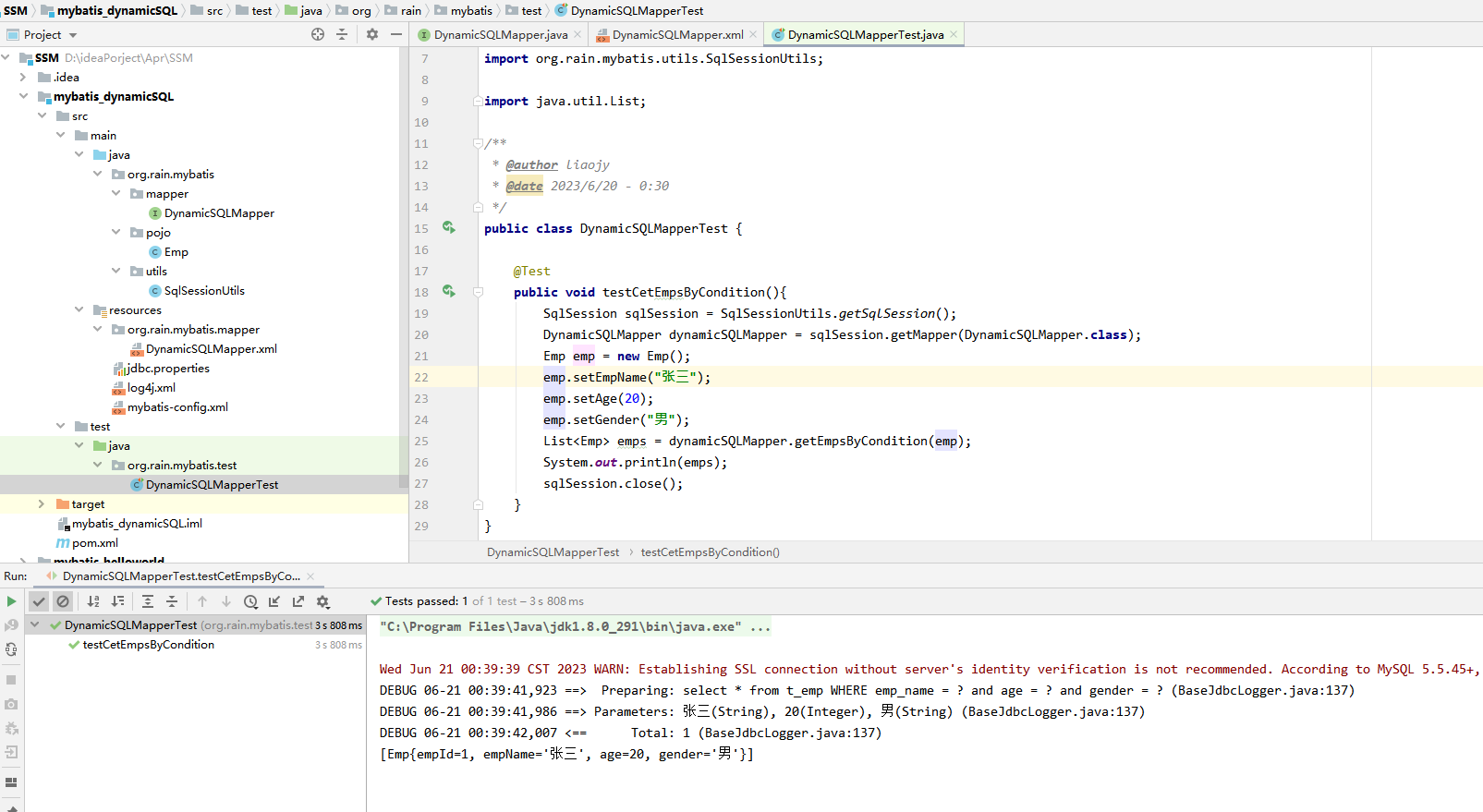This screenshot has width=1483, height=812.
Task: Sort test results by duration
Action: (117, 601)
